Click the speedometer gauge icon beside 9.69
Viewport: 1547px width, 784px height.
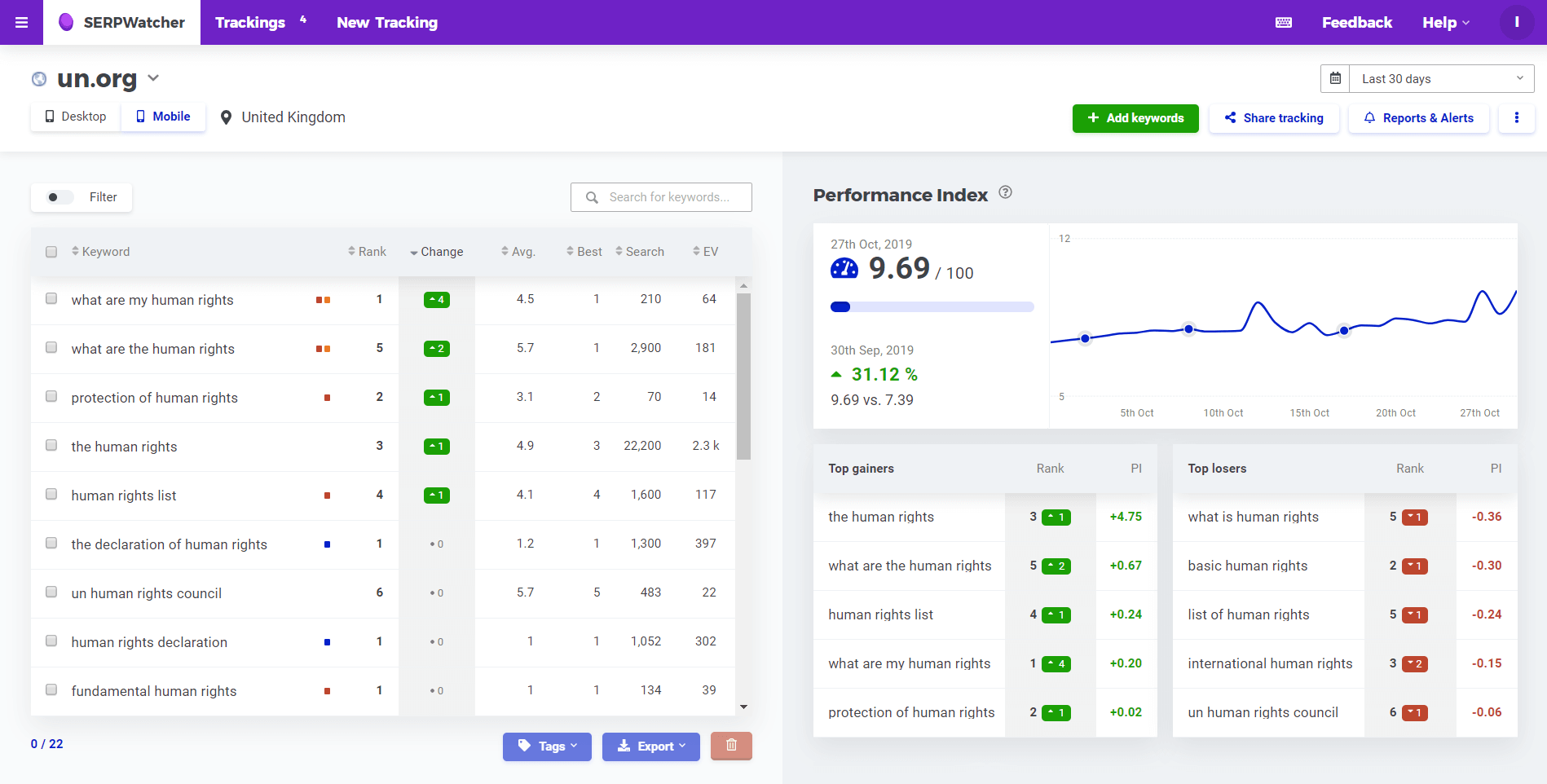[844, 268]
